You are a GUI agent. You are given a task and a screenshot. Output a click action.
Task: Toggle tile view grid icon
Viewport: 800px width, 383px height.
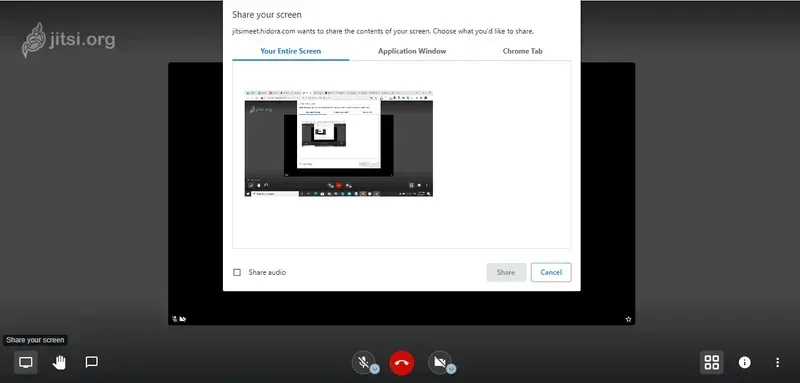click(711, 362)
